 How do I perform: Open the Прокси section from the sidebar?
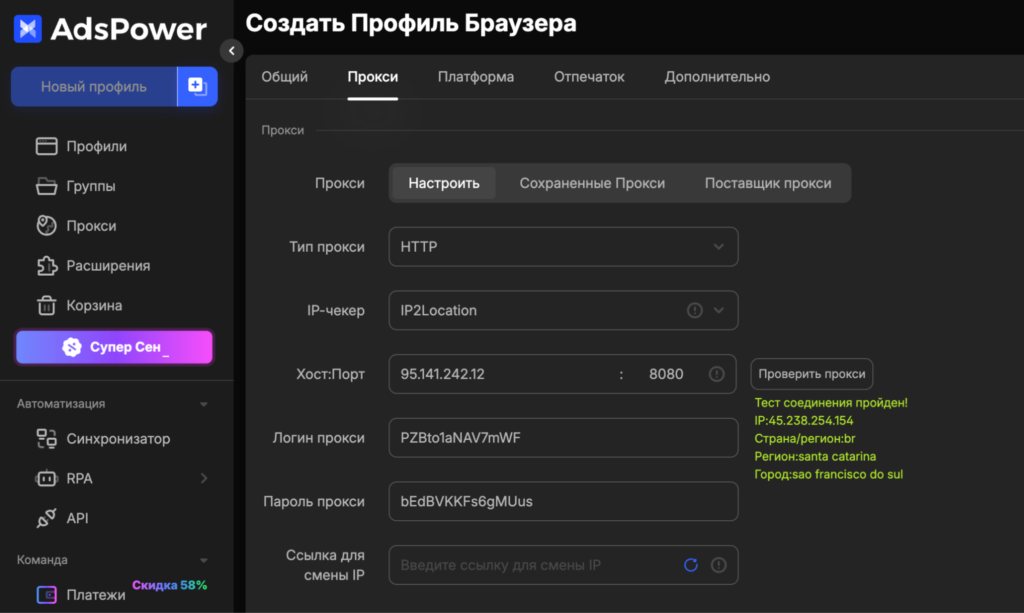46,225
